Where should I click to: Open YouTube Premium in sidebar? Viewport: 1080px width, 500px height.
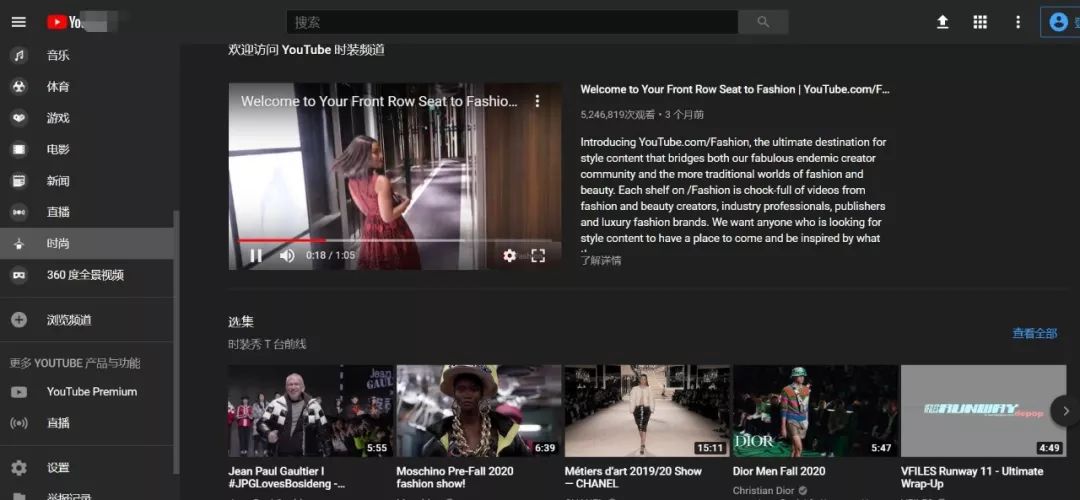87,392
